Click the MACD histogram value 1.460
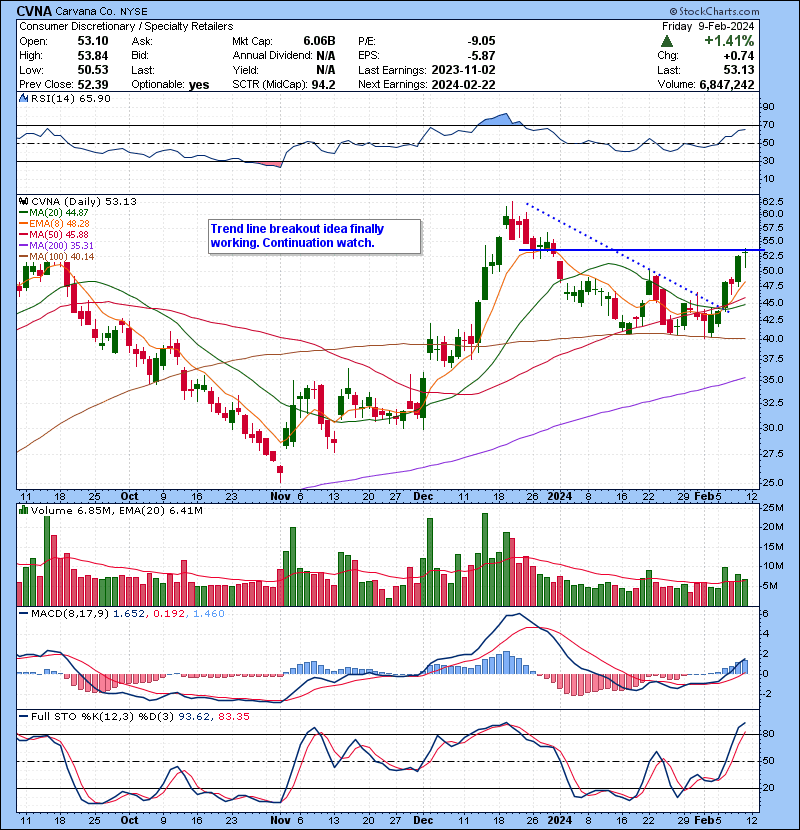This screenshot has height=830, width=800. [x=209, y=614]
